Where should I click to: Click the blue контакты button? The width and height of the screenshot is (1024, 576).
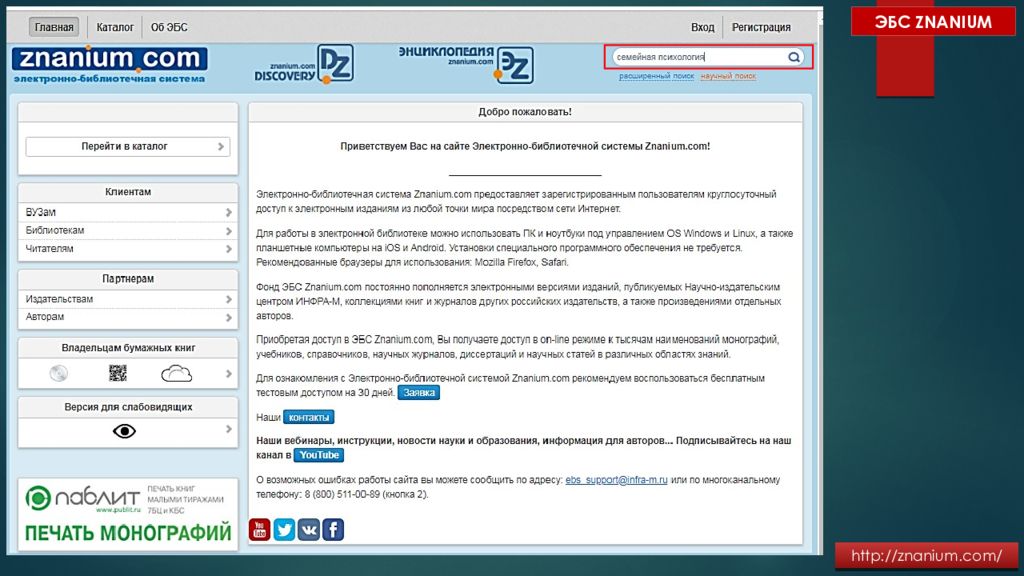309,417
